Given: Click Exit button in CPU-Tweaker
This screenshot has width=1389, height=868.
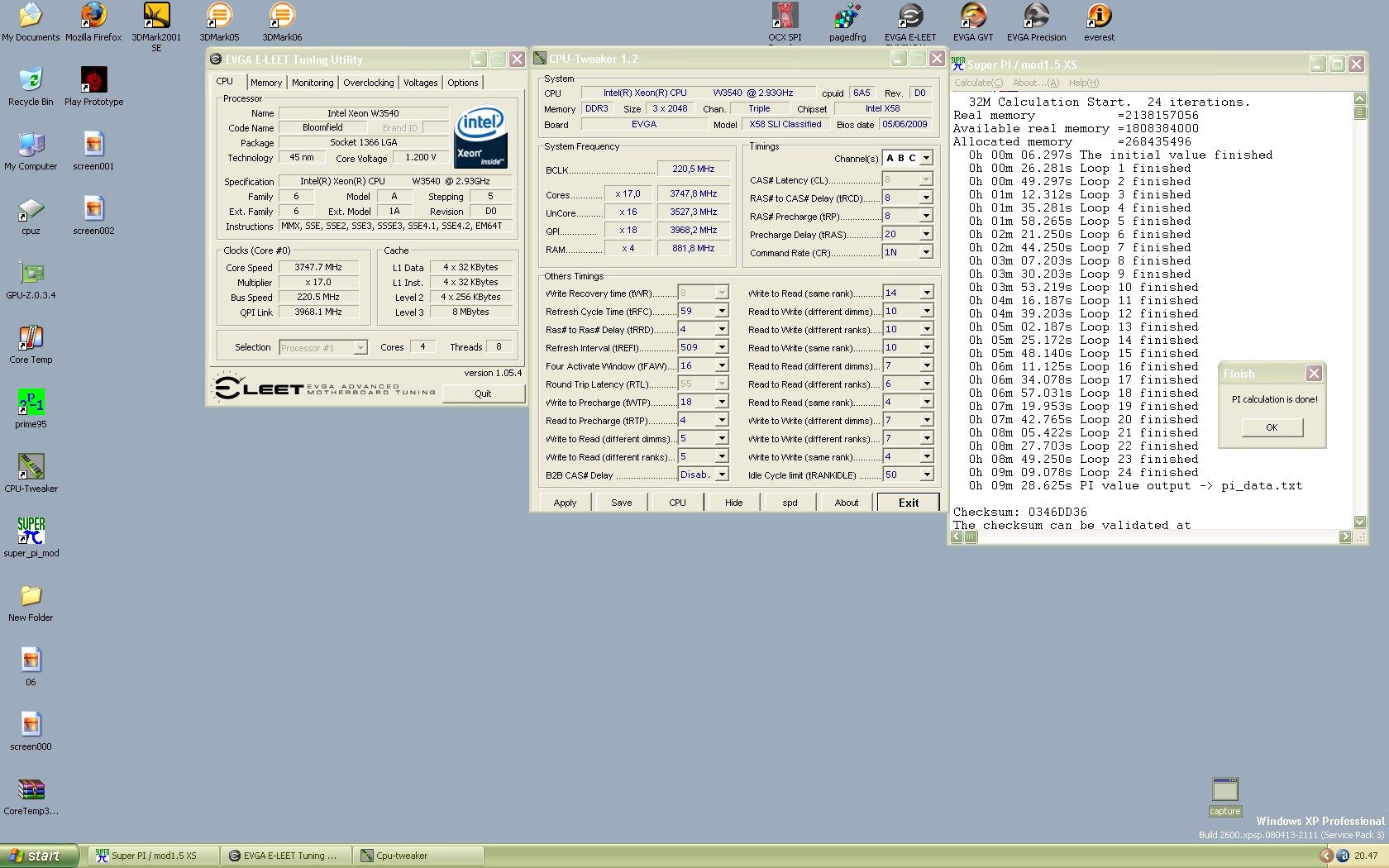Looking at the screenshot, I should click(909, 503).
